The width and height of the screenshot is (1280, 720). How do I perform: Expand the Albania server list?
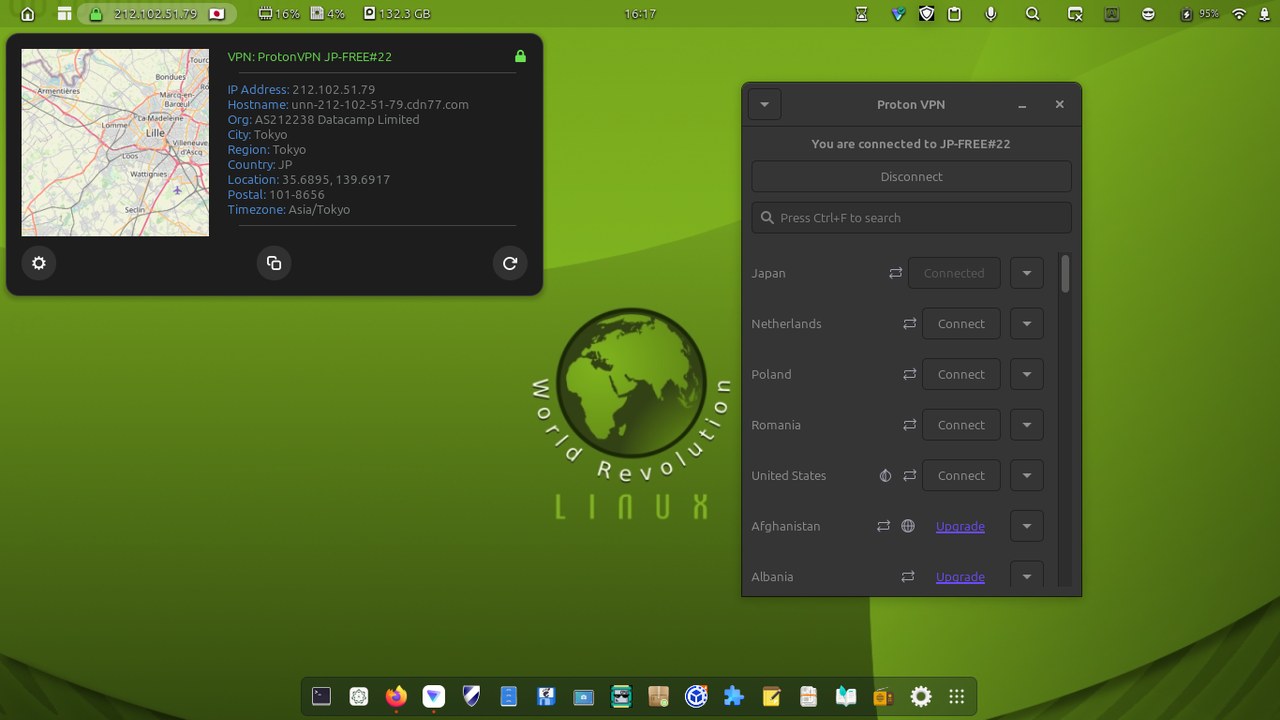tap(1027, 576)
